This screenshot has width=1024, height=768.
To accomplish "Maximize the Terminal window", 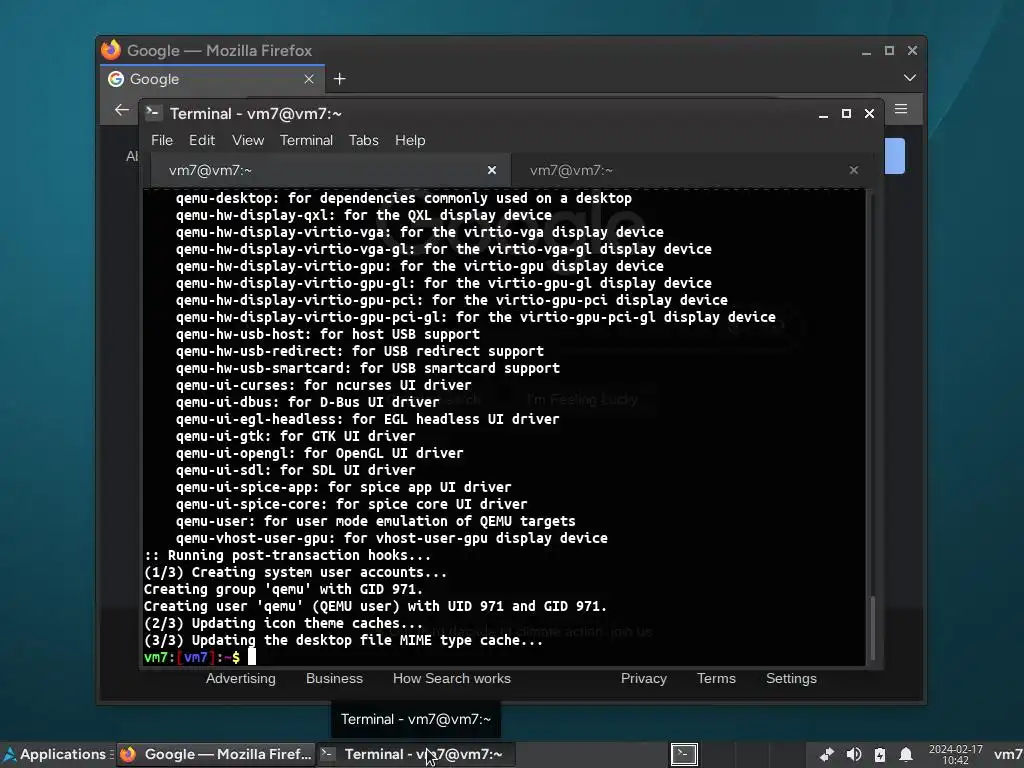I will click(846, 114).
